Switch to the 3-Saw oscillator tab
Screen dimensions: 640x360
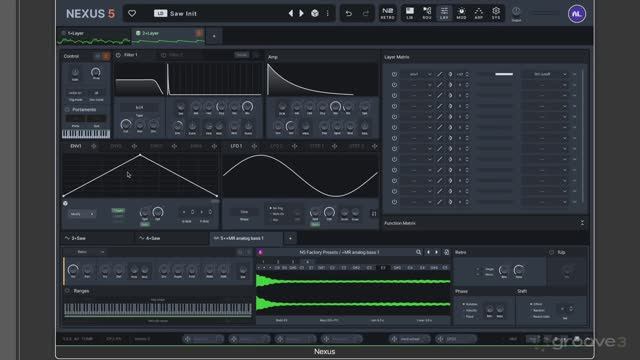(97, 238)
